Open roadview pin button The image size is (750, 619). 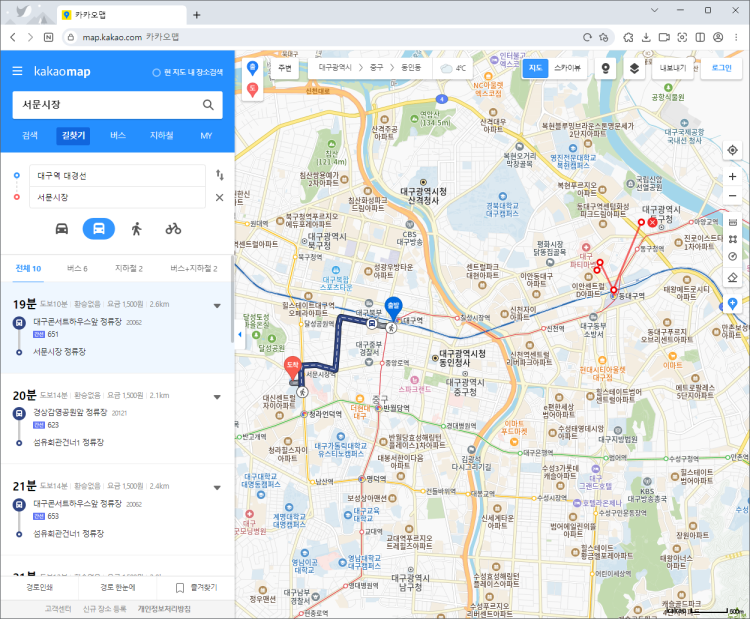coord(606,68)
